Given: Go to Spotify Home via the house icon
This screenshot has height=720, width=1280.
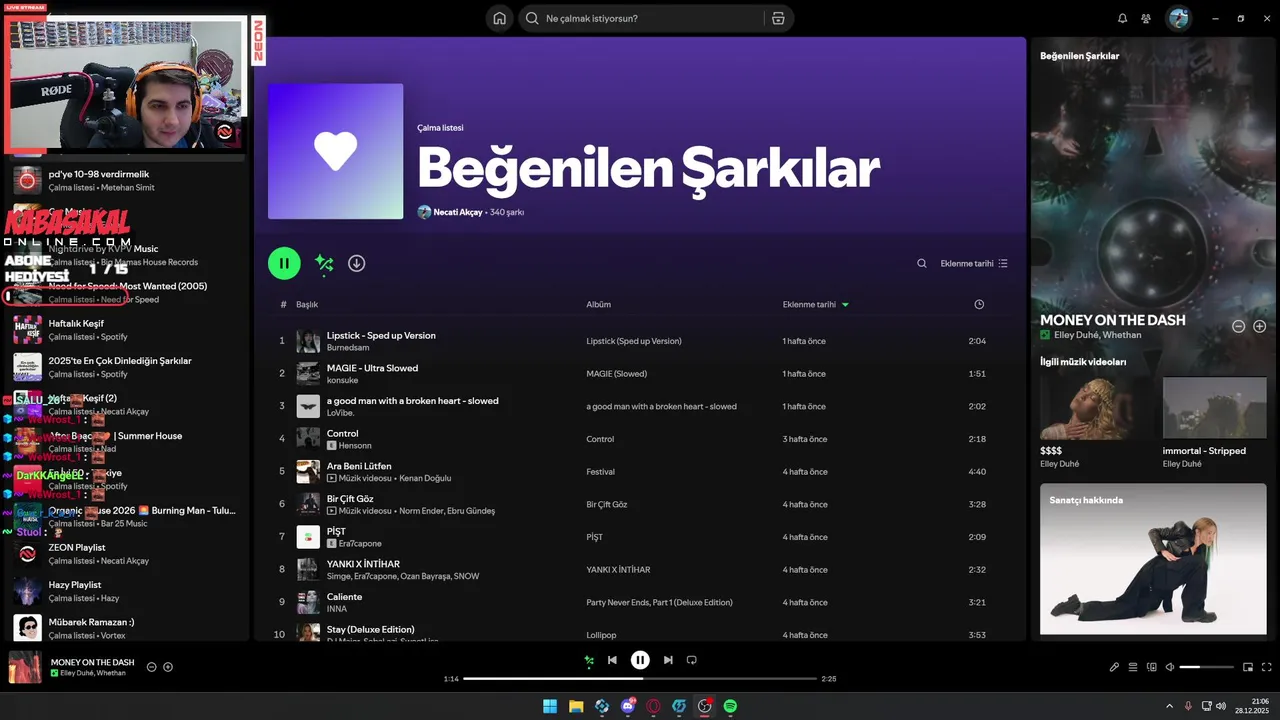Looking at the screenshot, I should (x=499, y=18).
